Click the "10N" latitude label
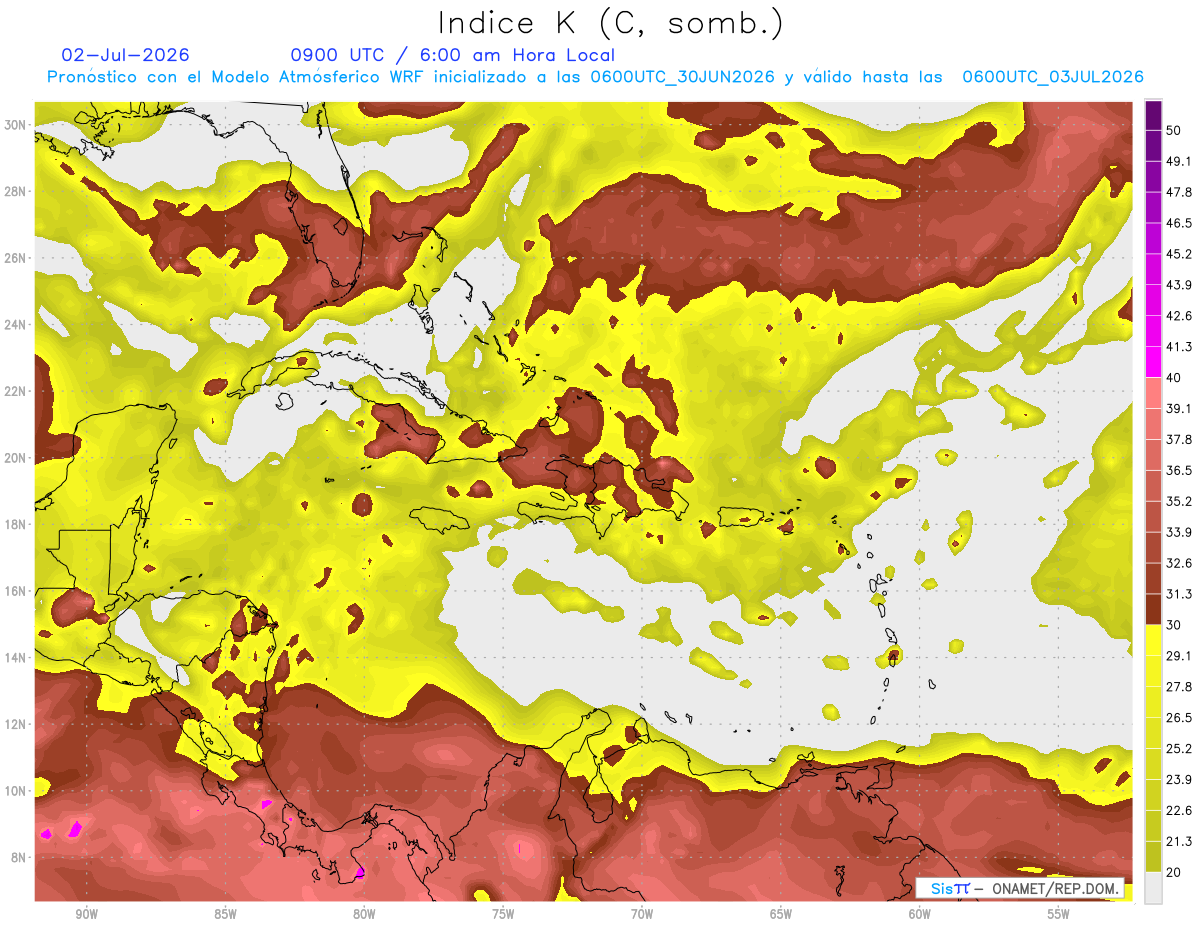Screen dimensions: 1200x927 (x=15, y=791)
